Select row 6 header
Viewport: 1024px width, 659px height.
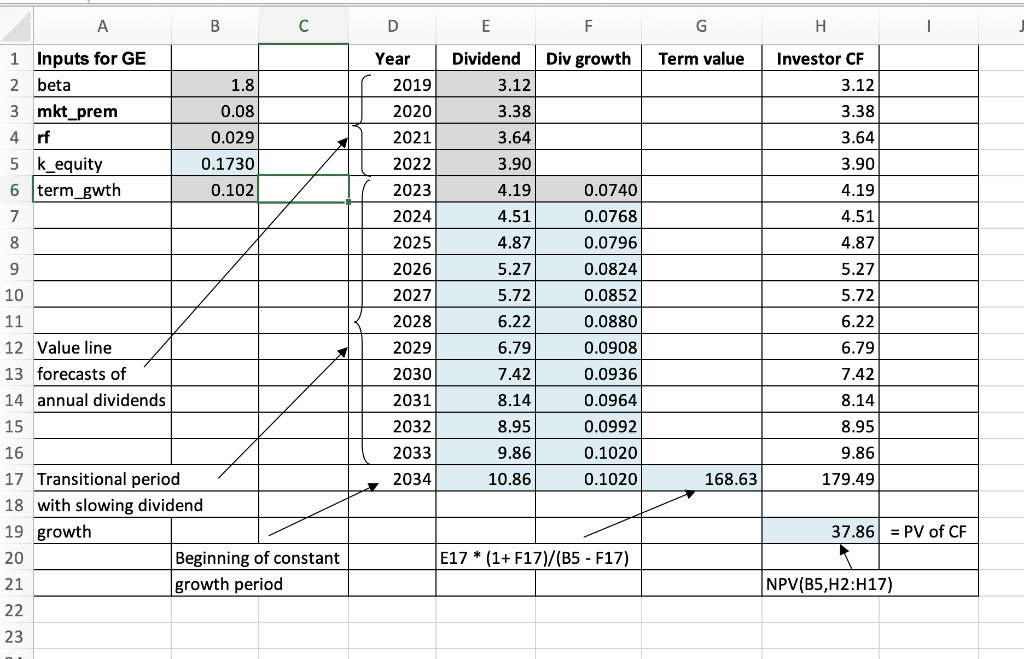point(16,190)
